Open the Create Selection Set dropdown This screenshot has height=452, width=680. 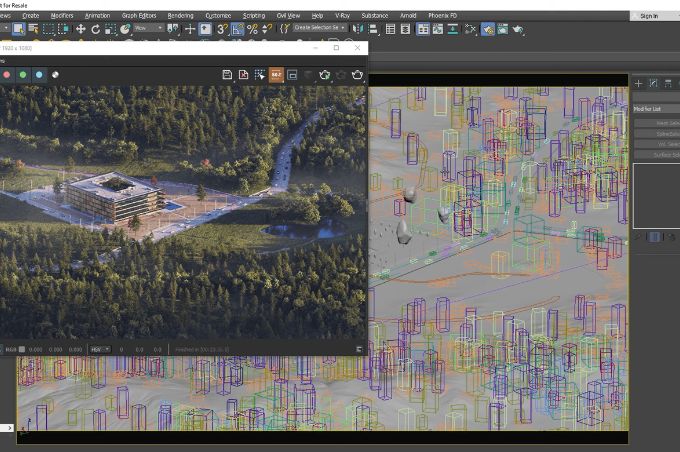319,28
